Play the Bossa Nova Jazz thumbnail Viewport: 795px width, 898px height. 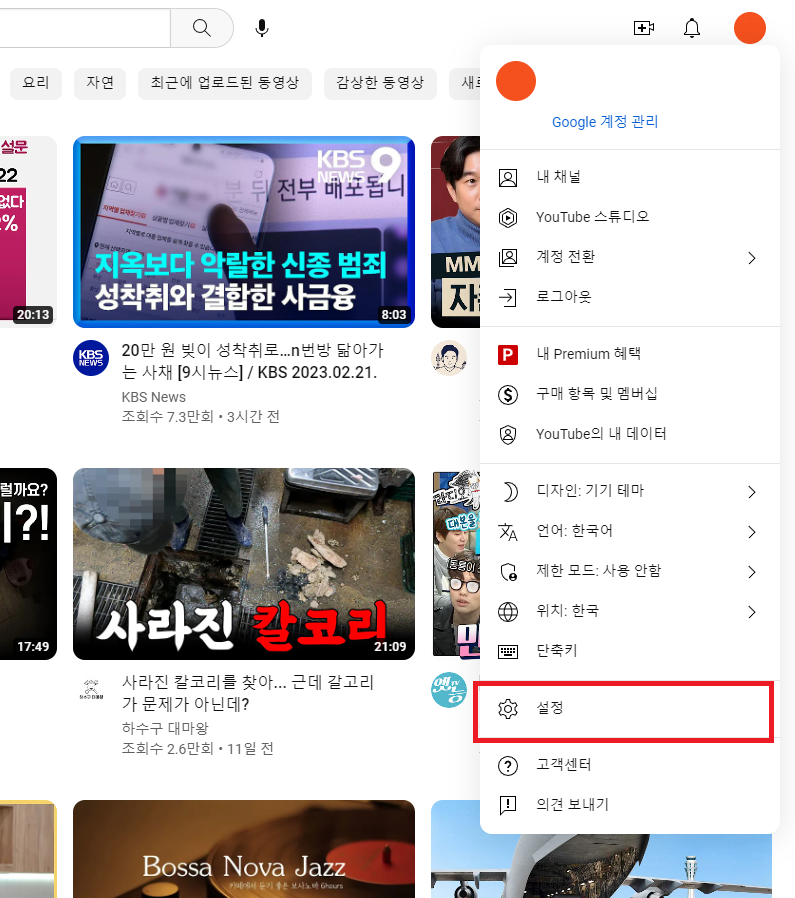(244, 849)
